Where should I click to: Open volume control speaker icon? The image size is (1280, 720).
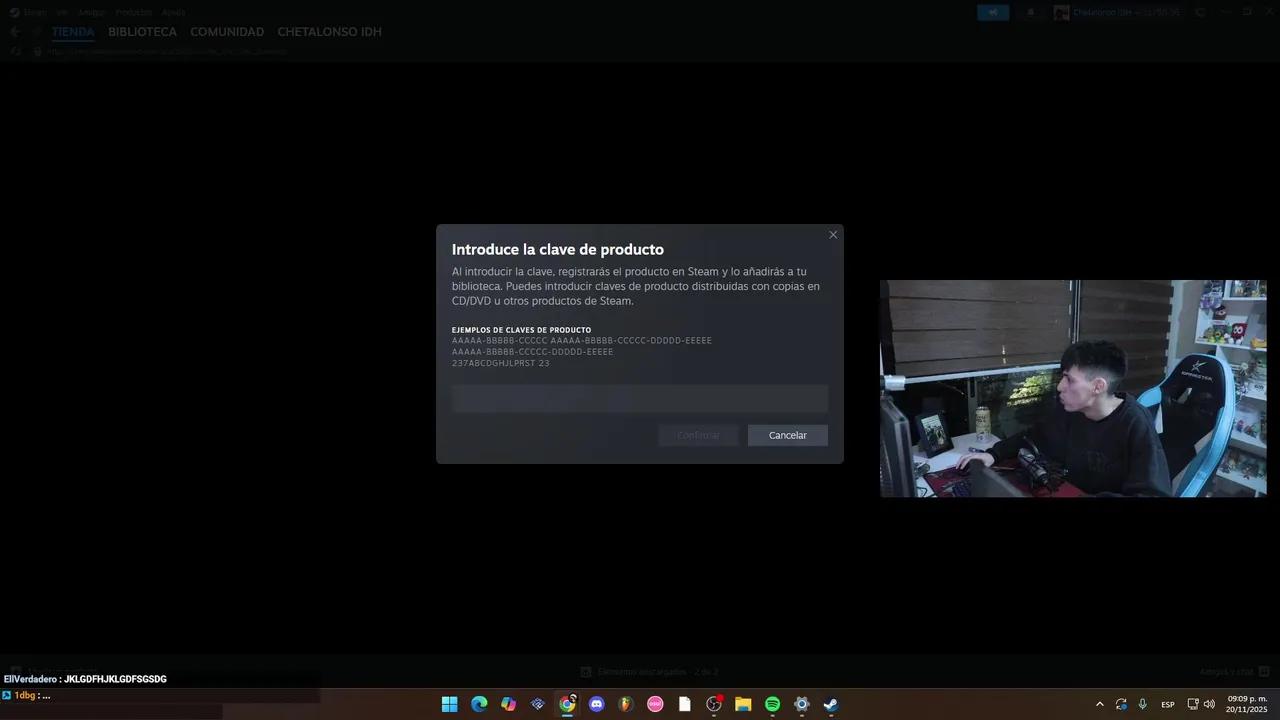(1210, 704)
